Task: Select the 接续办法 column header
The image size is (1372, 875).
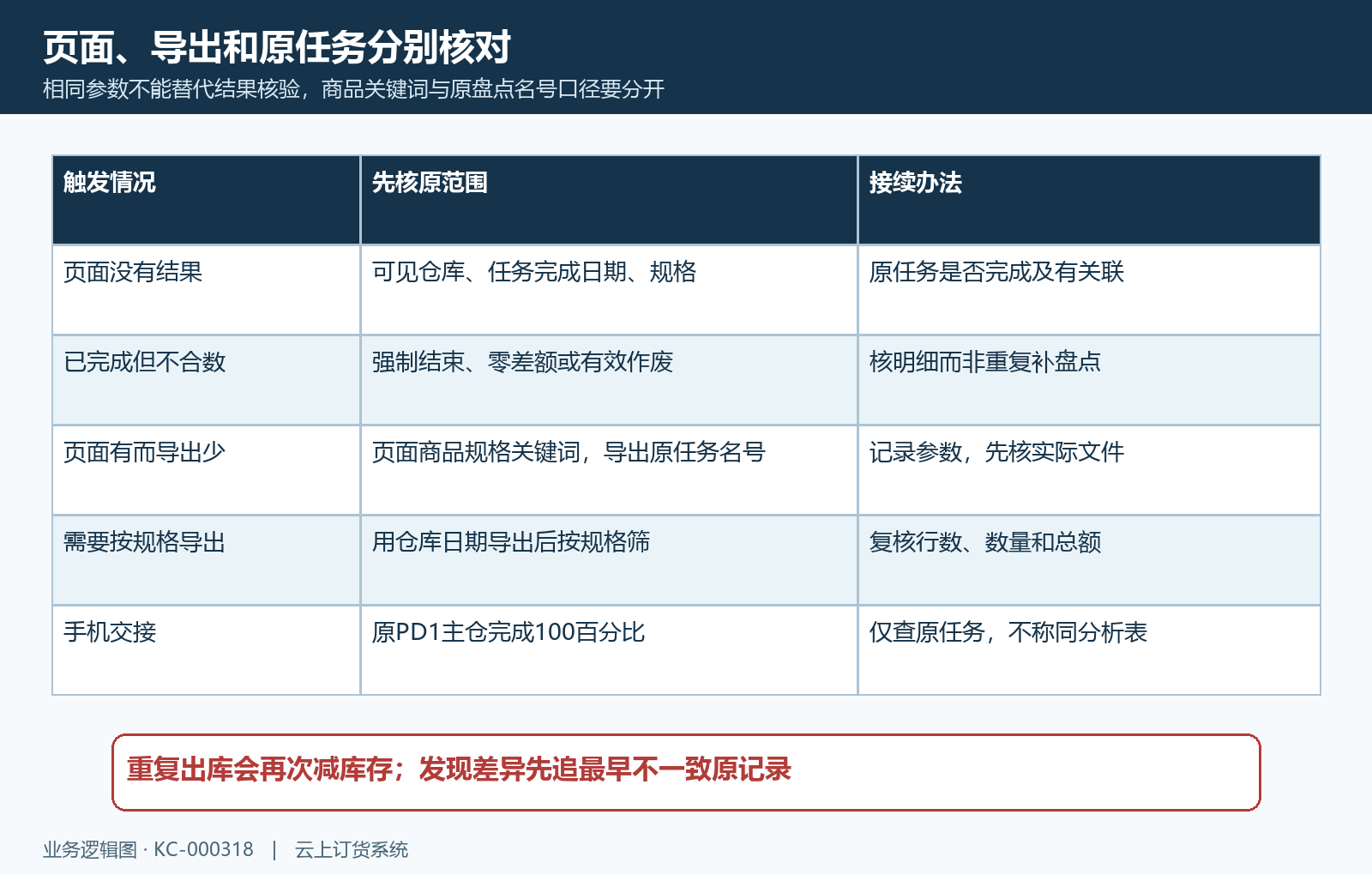Action: click(1089, 200)
